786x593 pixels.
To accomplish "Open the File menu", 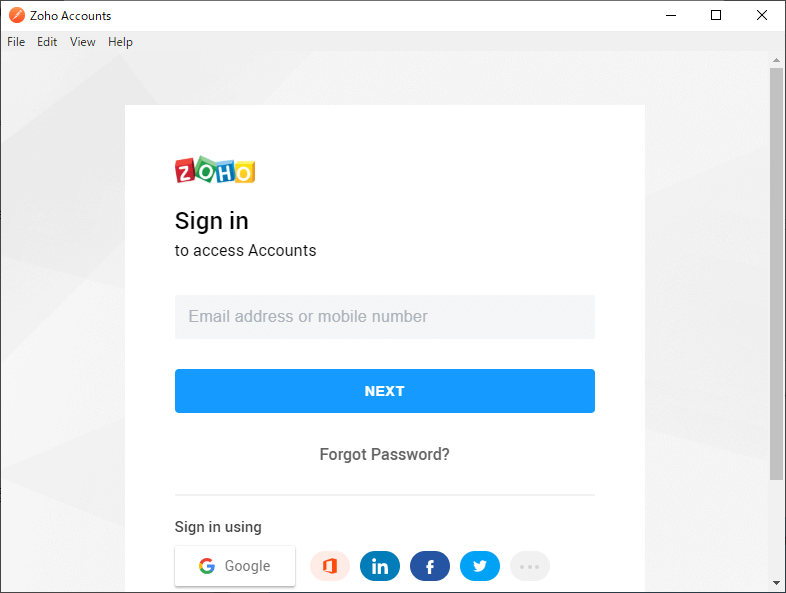I will [16, 42].
